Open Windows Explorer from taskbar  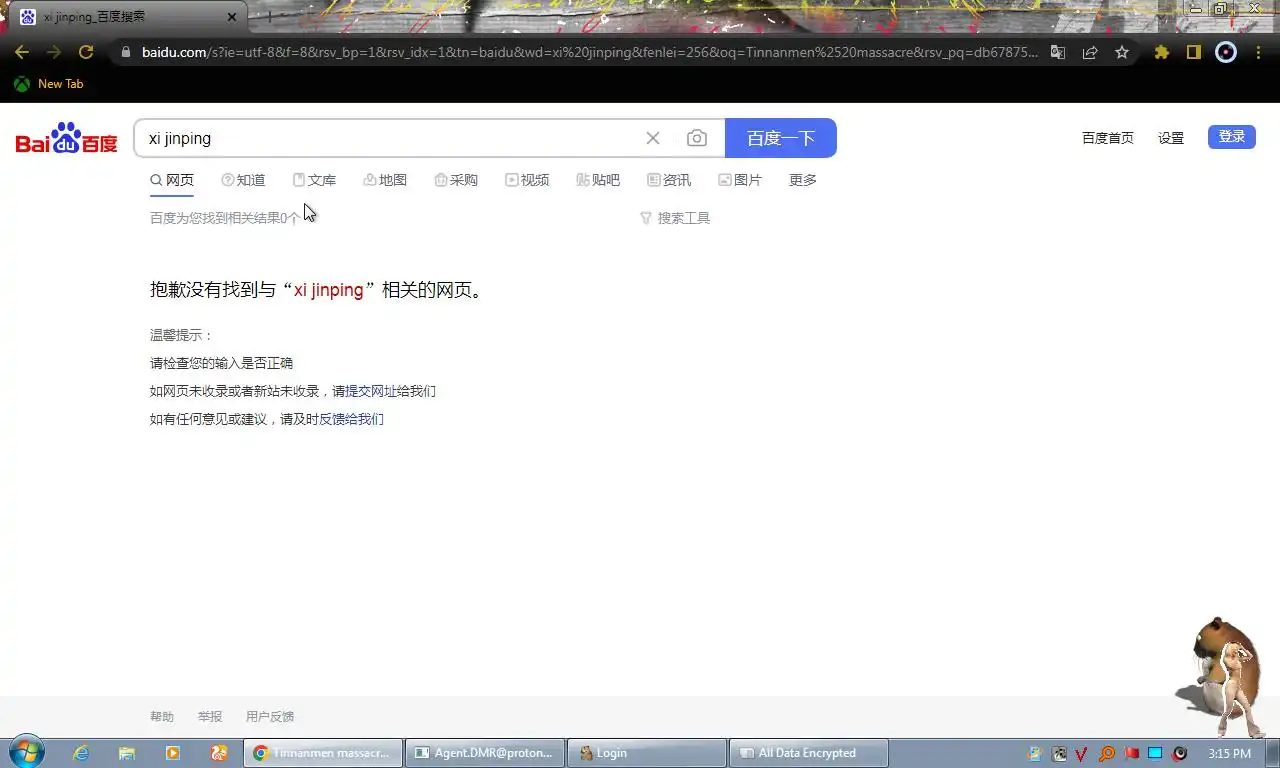point(127,753)
